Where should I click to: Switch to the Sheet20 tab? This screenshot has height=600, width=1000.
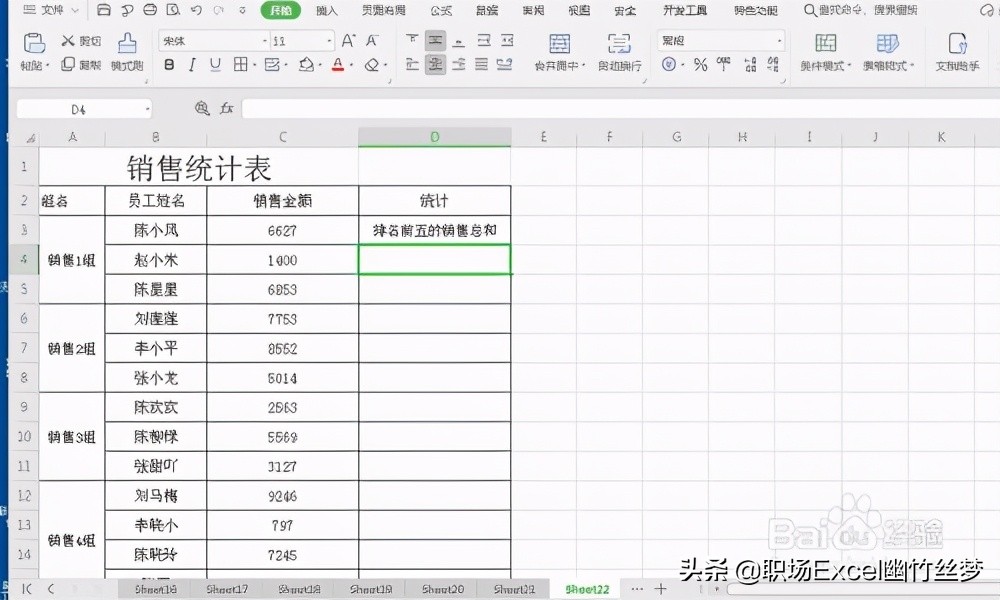[443, 590]
